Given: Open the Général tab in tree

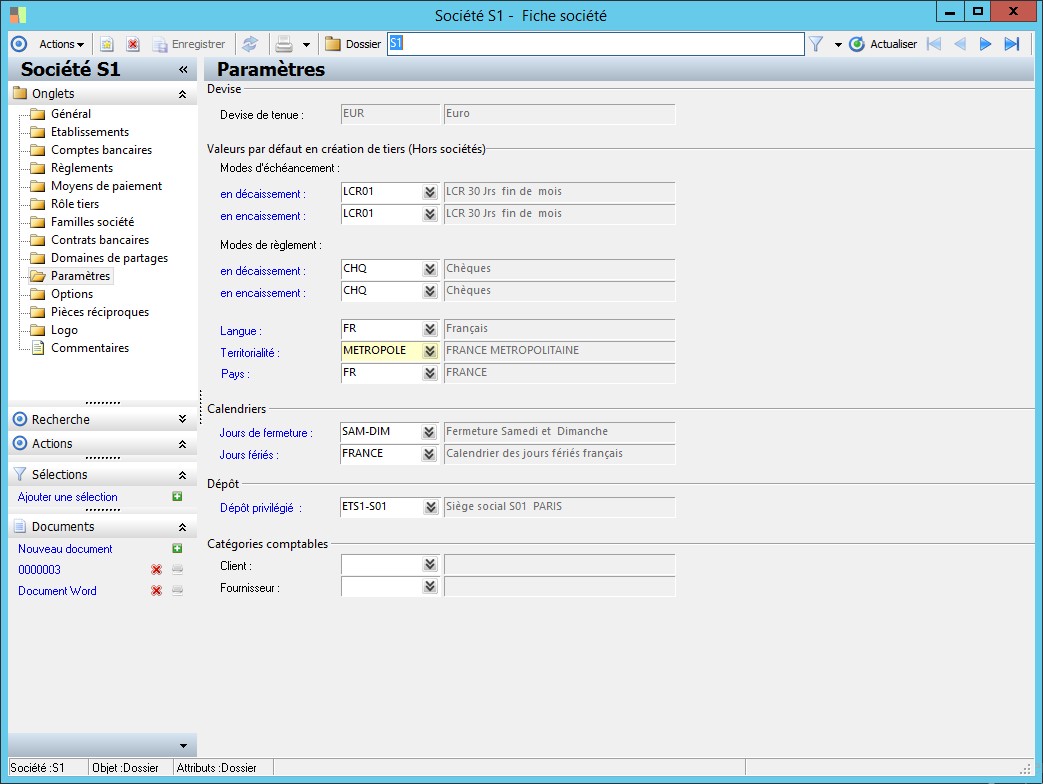Looking at the screenshot, I should click(71, 114).
